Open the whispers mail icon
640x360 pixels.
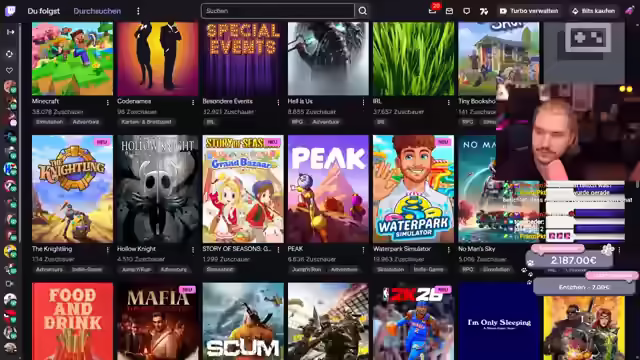click(449, 11)
